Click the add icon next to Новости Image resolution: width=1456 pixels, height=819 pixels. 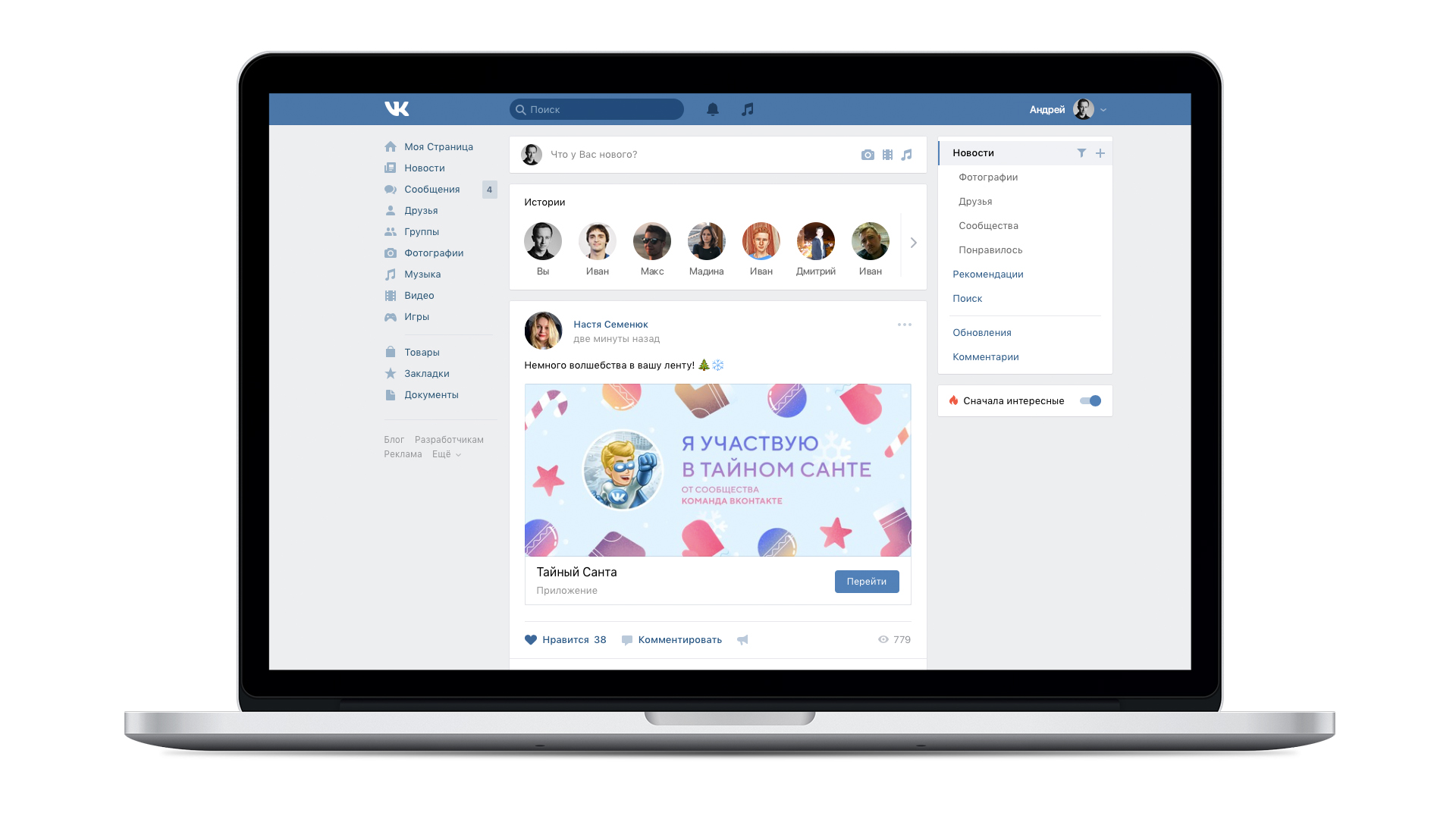tap(1100, 153)
